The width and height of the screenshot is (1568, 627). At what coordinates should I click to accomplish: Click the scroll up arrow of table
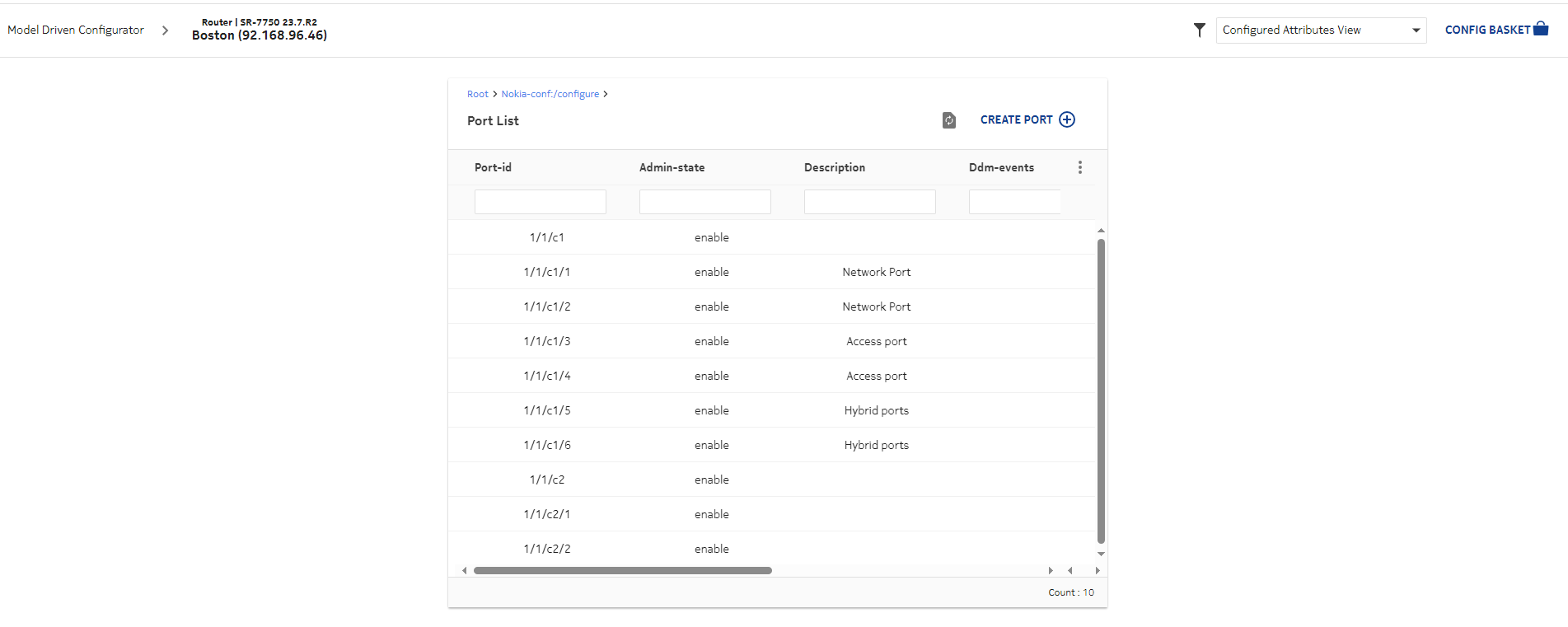1101,231
